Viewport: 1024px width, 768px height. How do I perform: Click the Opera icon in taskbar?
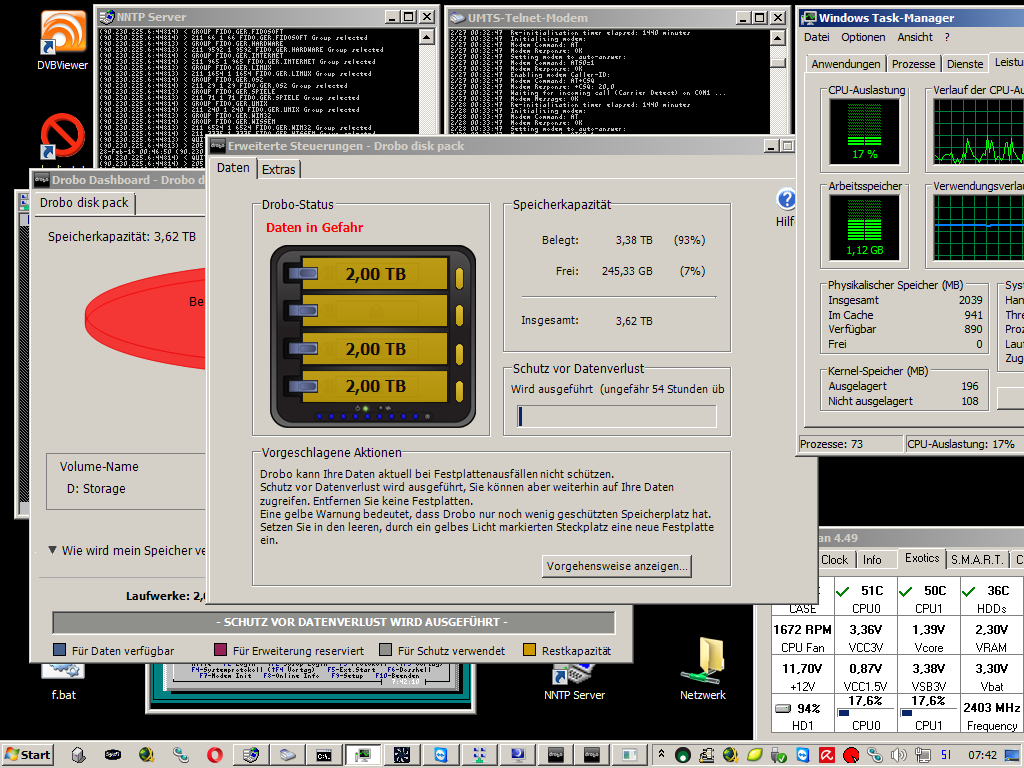pyautogui.click(x=215, y=755)
